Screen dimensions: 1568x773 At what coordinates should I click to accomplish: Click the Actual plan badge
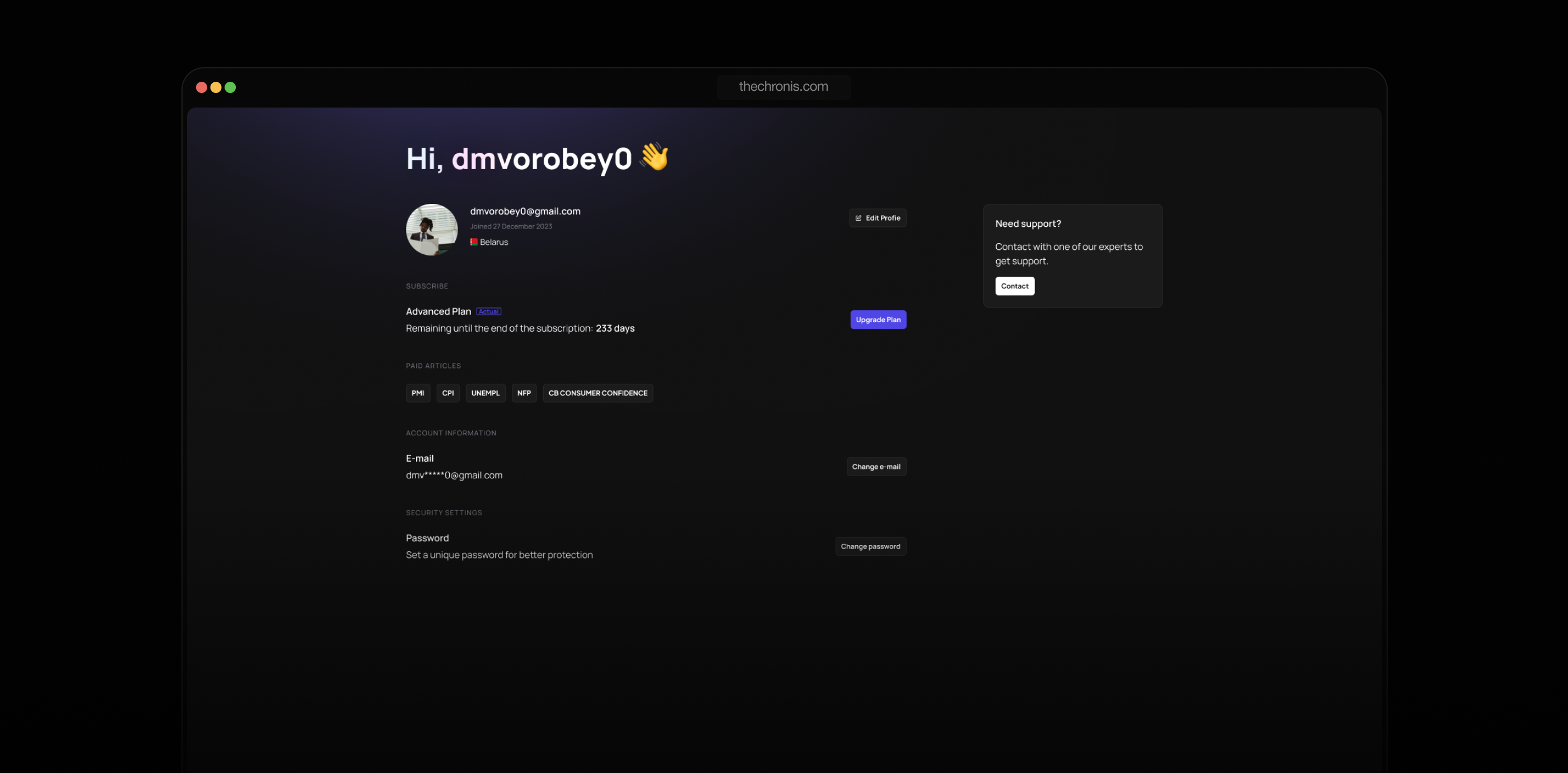(488, 311)
